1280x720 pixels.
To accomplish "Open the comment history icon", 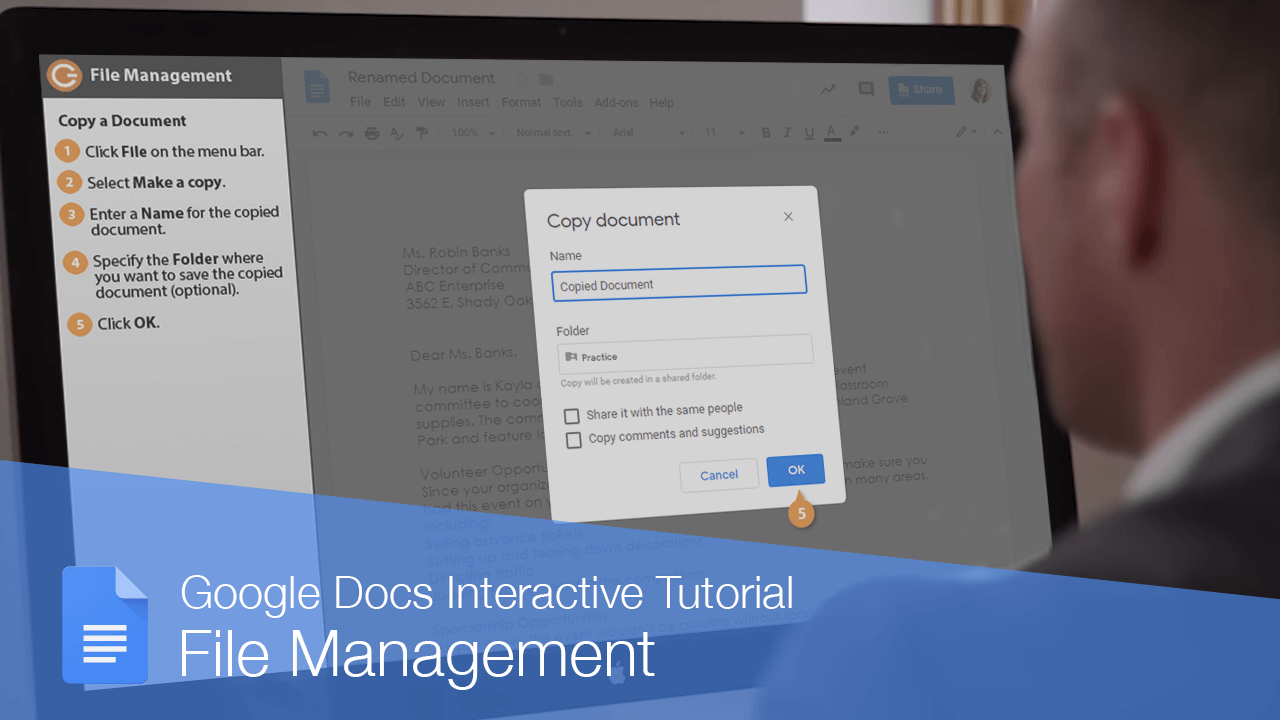I will [866, 89].
